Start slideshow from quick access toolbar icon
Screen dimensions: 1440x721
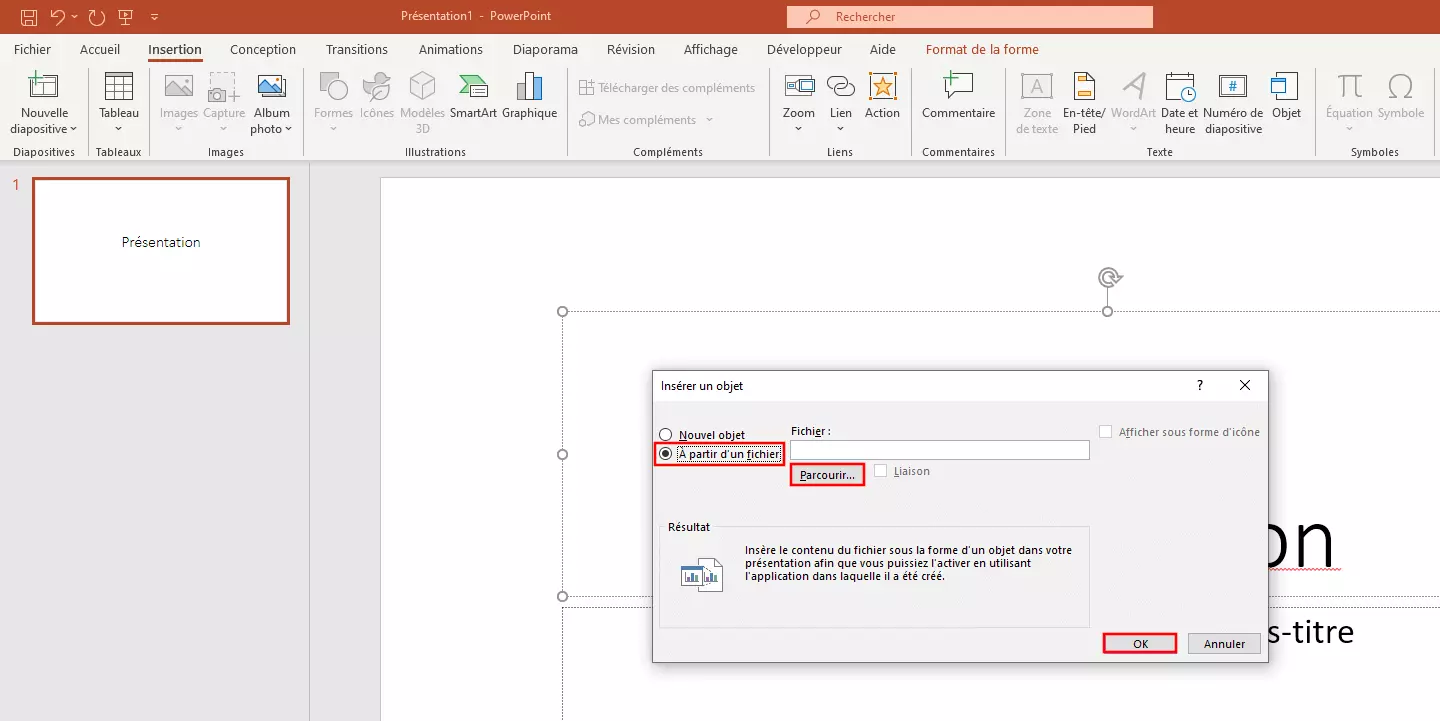point(125,17)
